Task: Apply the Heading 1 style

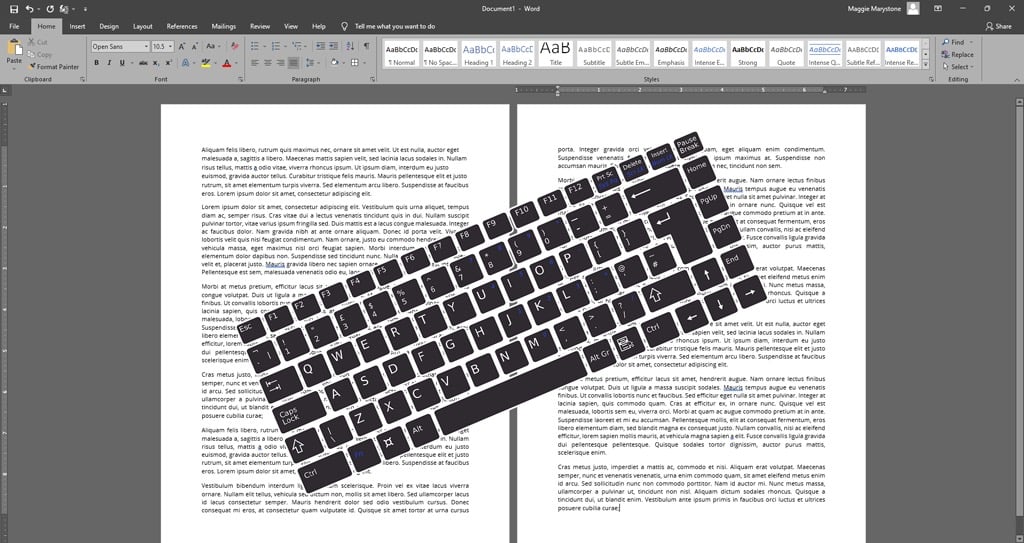Action: click(479, 55)
